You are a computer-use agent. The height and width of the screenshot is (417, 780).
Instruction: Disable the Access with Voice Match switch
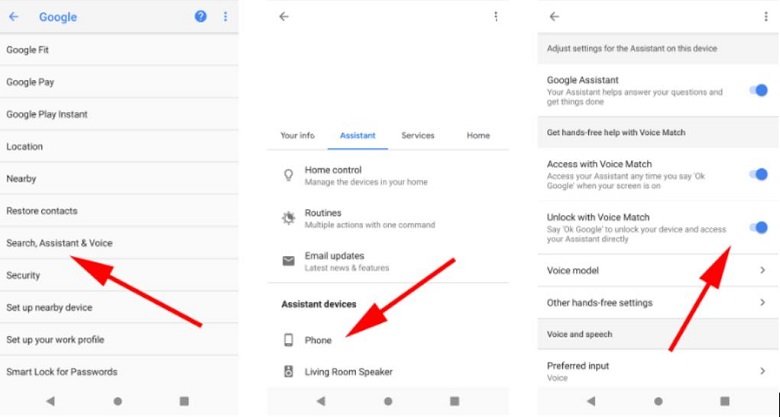[758, 174]
